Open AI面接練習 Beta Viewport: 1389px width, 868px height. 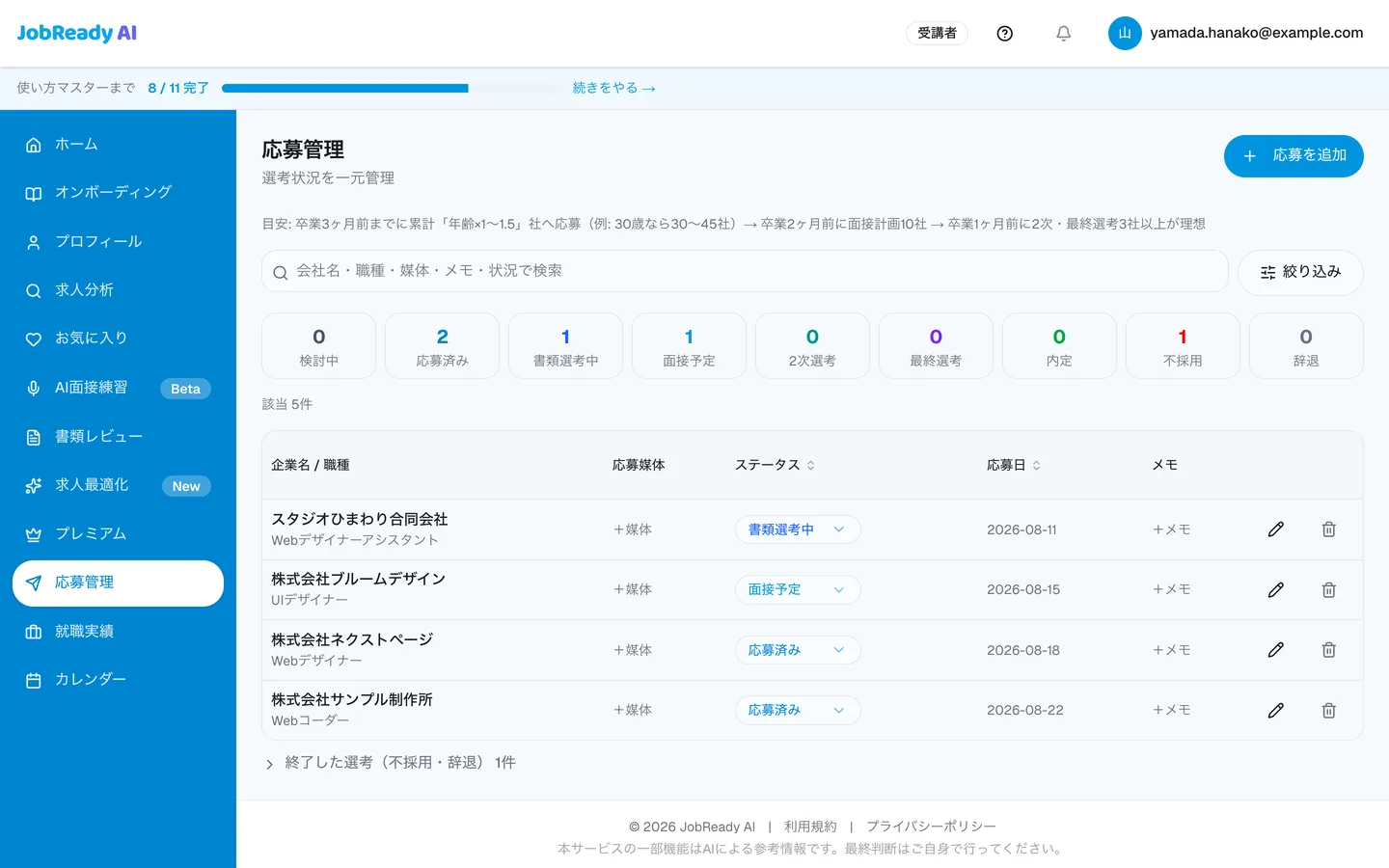click(118, 388)
